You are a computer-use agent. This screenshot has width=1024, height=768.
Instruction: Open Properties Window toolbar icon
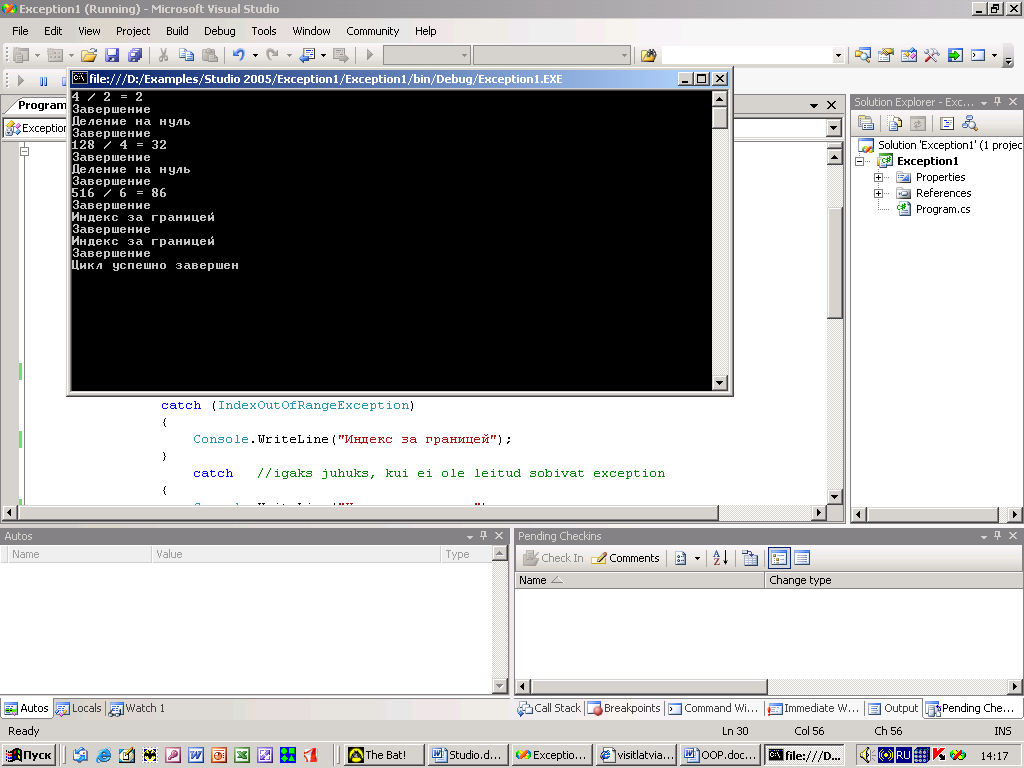click(886, 56)
